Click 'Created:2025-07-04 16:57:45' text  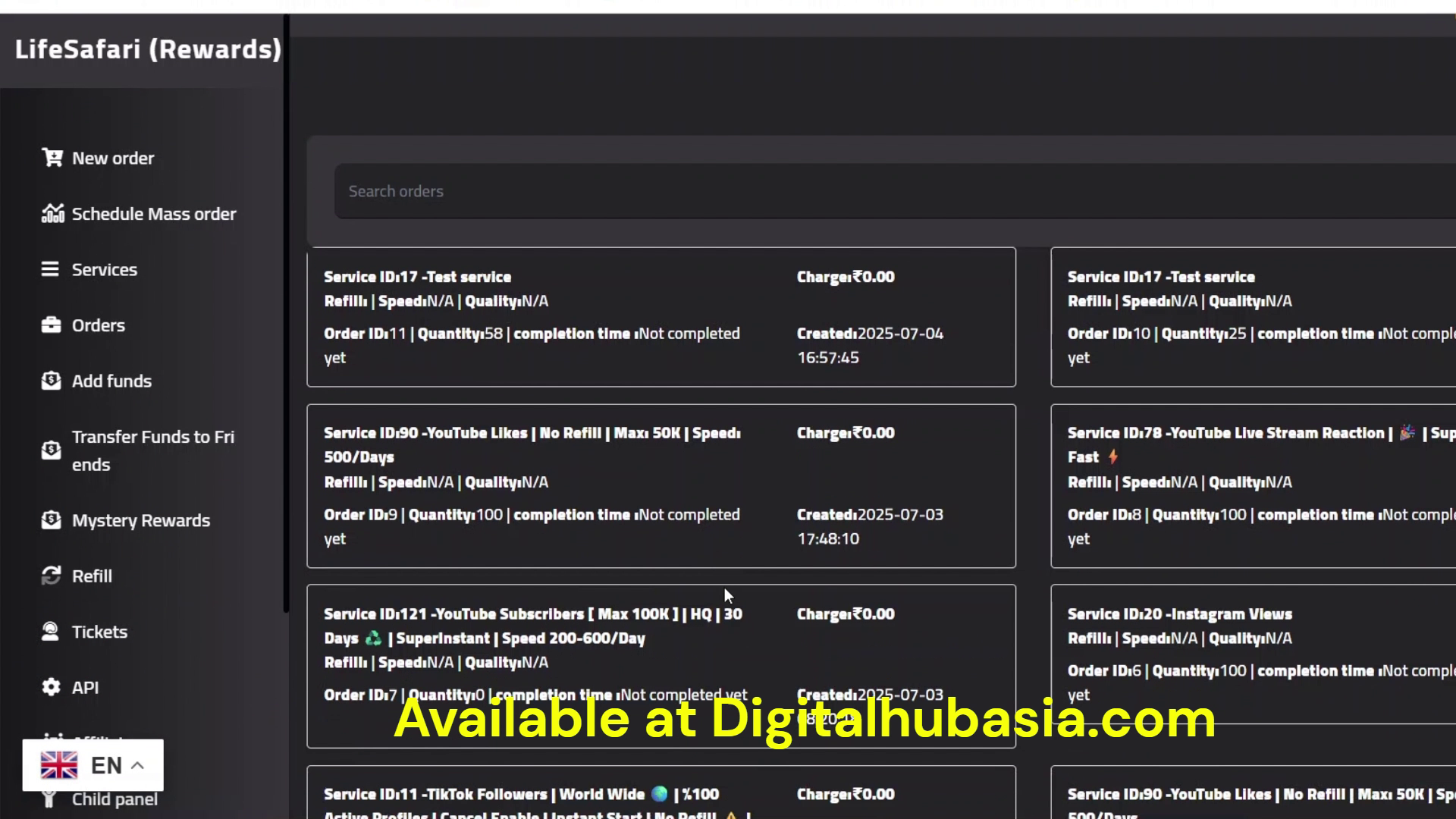click(x=871, y=346)
